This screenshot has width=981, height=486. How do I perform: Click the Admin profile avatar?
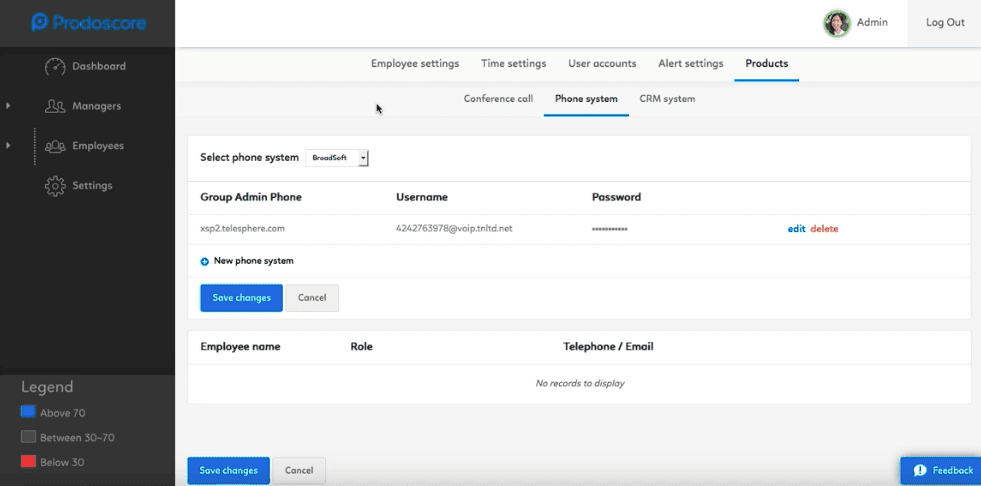pyautogui.click(x=836, y=23)
